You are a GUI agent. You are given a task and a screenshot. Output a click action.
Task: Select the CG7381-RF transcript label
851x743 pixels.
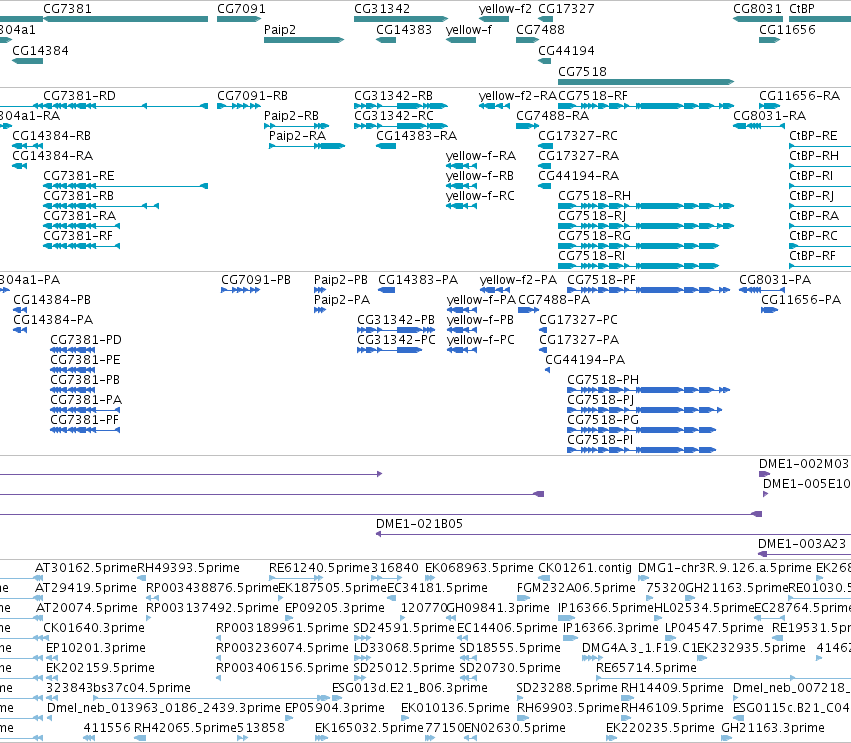click(78, 236)
